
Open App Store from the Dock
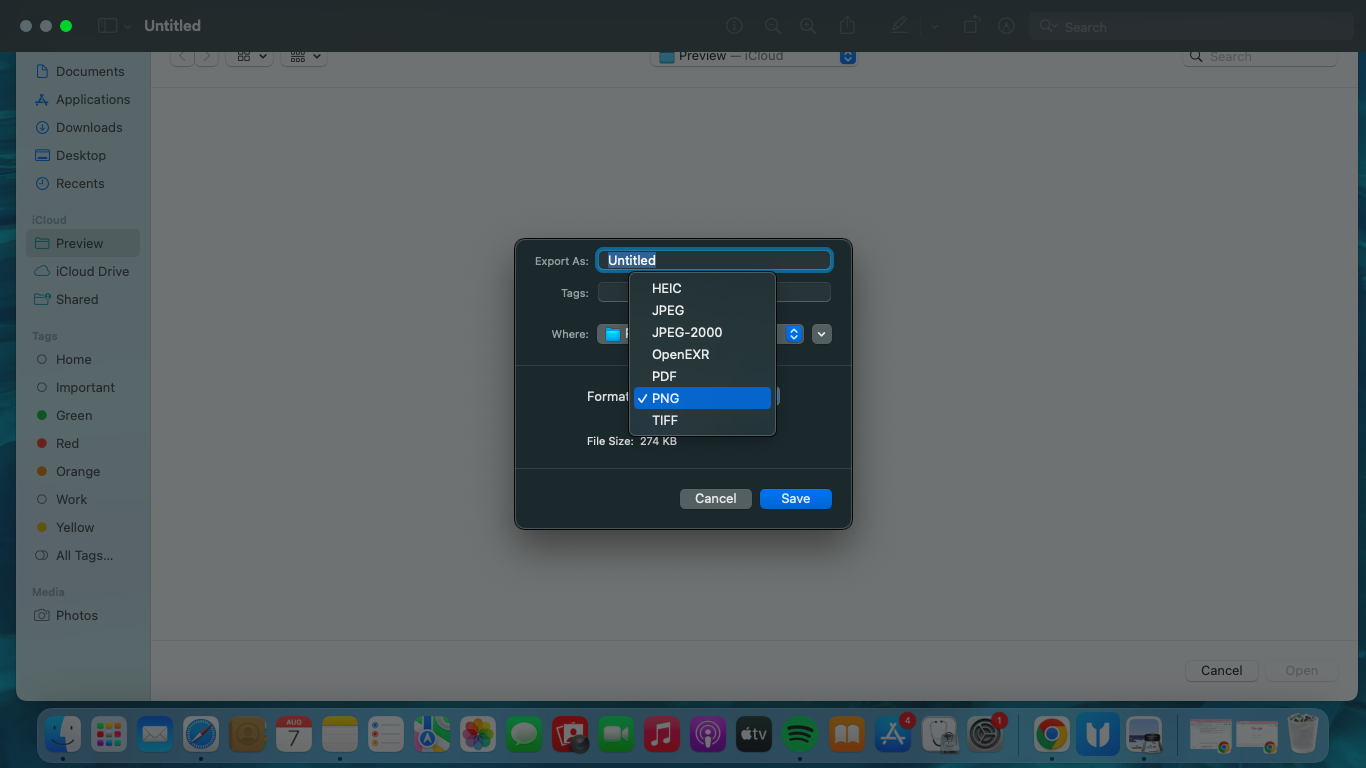892,735
